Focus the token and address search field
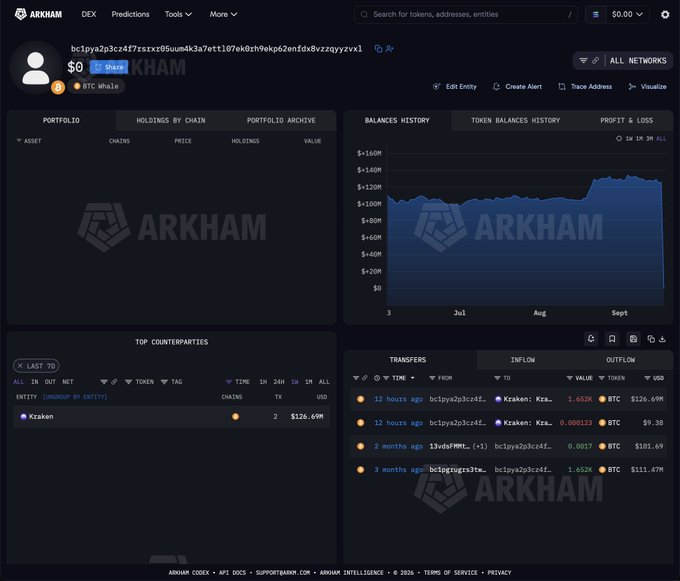Image resolution: width=680 pixels, height=581 pixels. (x=465, y=15)
